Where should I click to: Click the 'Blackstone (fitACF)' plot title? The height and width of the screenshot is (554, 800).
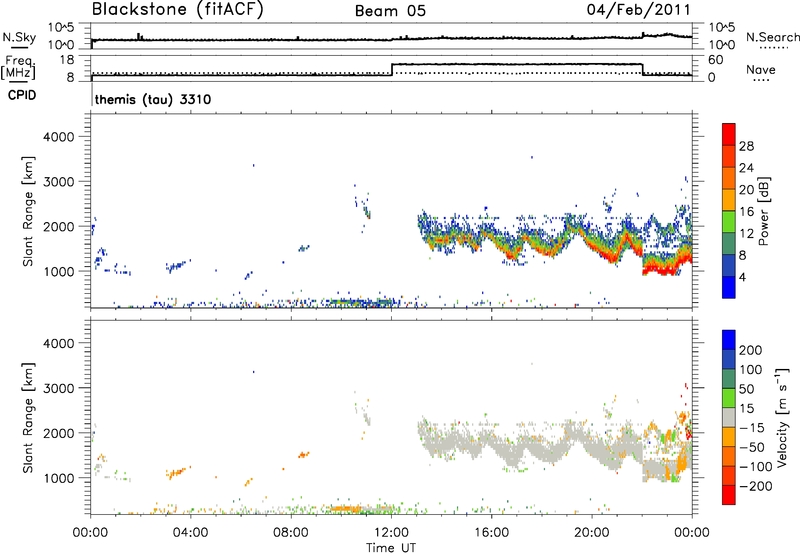tap(178, 9)
